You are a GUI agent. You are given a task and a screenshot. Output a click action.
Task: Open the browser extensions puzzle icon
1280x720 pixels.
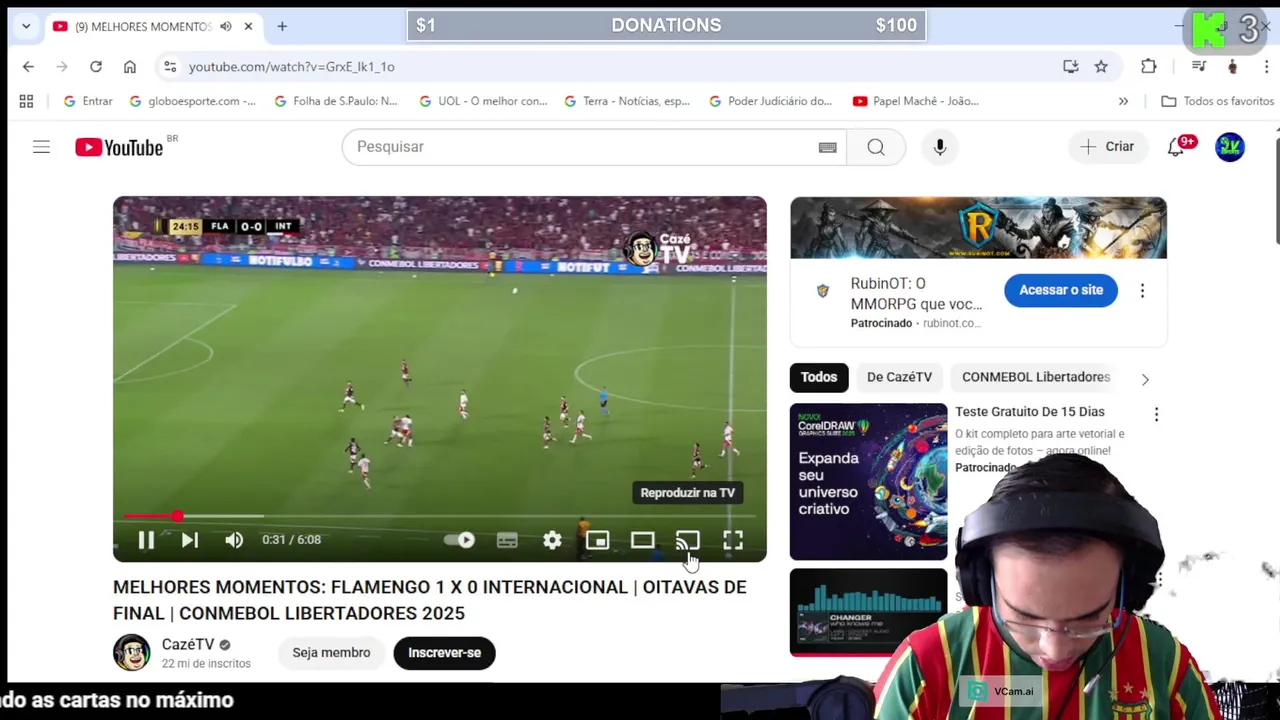point(1149,66)
